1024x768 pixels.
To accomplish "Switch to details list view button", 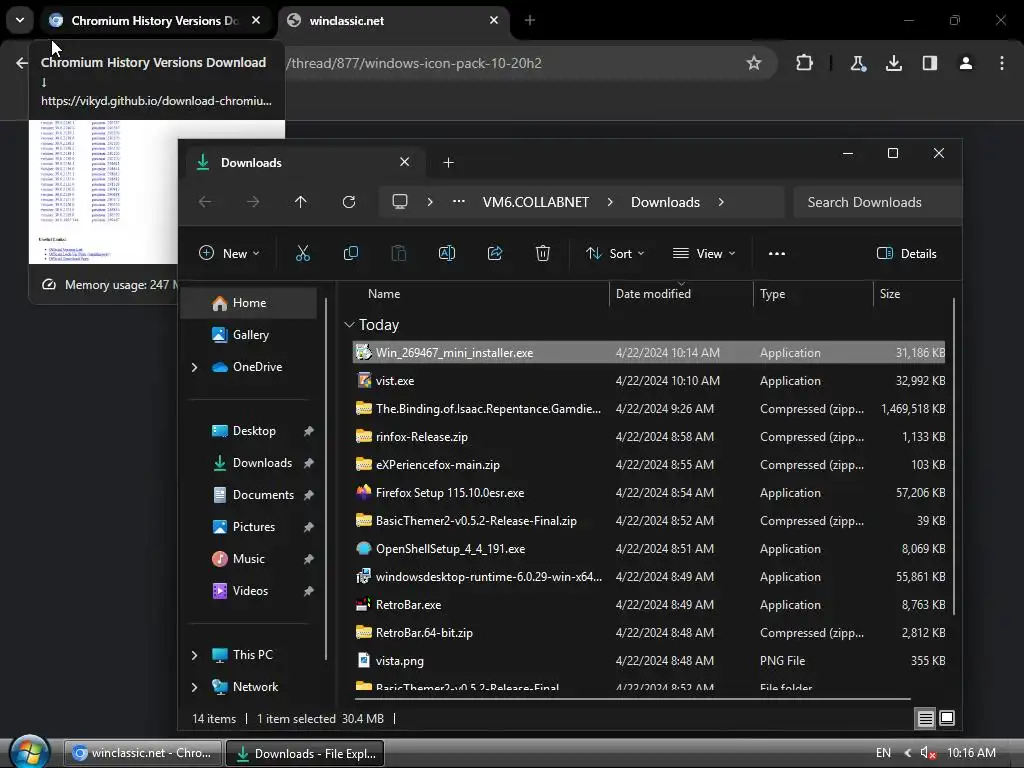I will tap(925, 718).
